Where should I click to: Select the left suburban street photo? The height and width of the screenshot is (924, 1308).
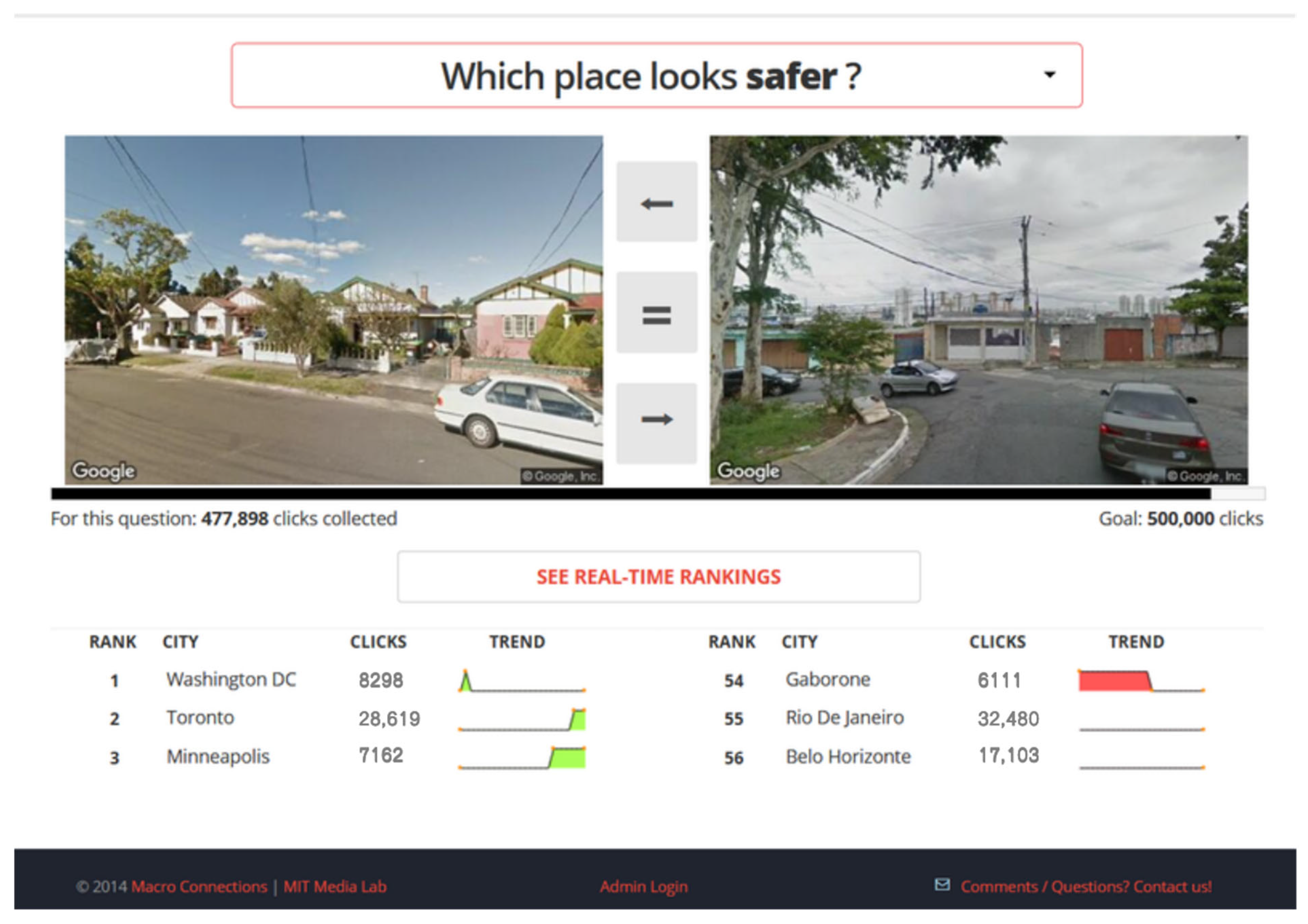coord(333,310)
